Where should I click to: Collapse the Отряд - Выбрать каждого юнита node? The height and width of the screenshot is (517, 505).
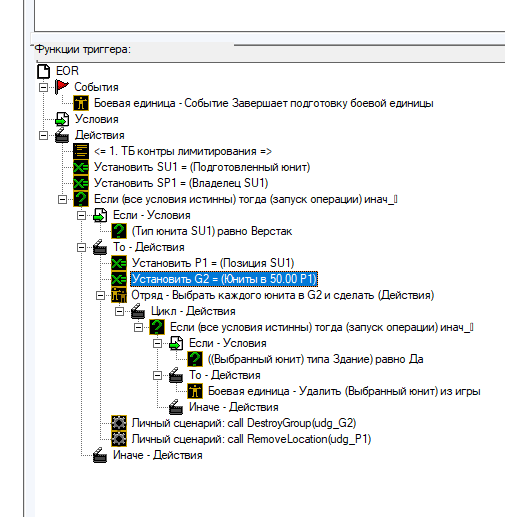(x=100, y=295)
